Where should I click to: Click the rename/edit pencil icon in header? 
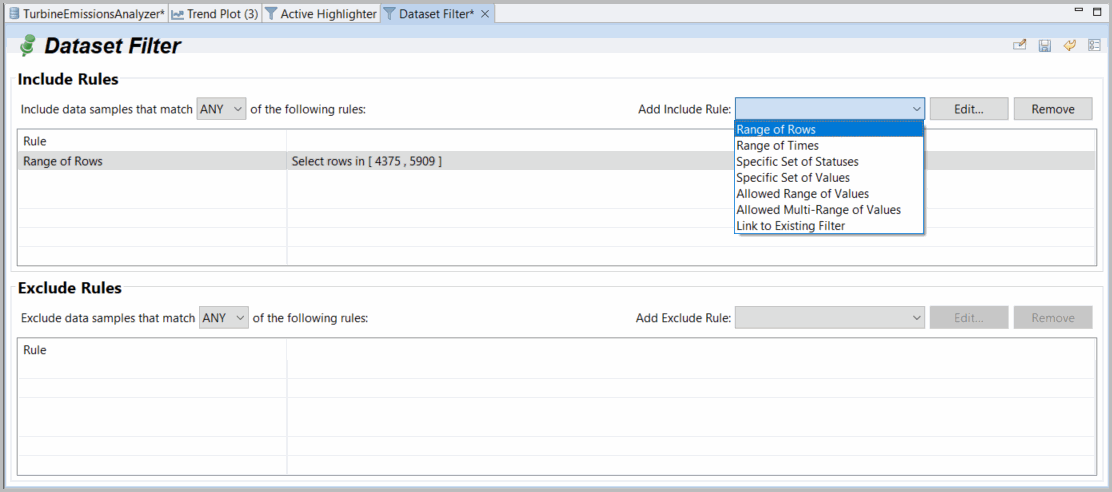click(x=1020, y=46)
